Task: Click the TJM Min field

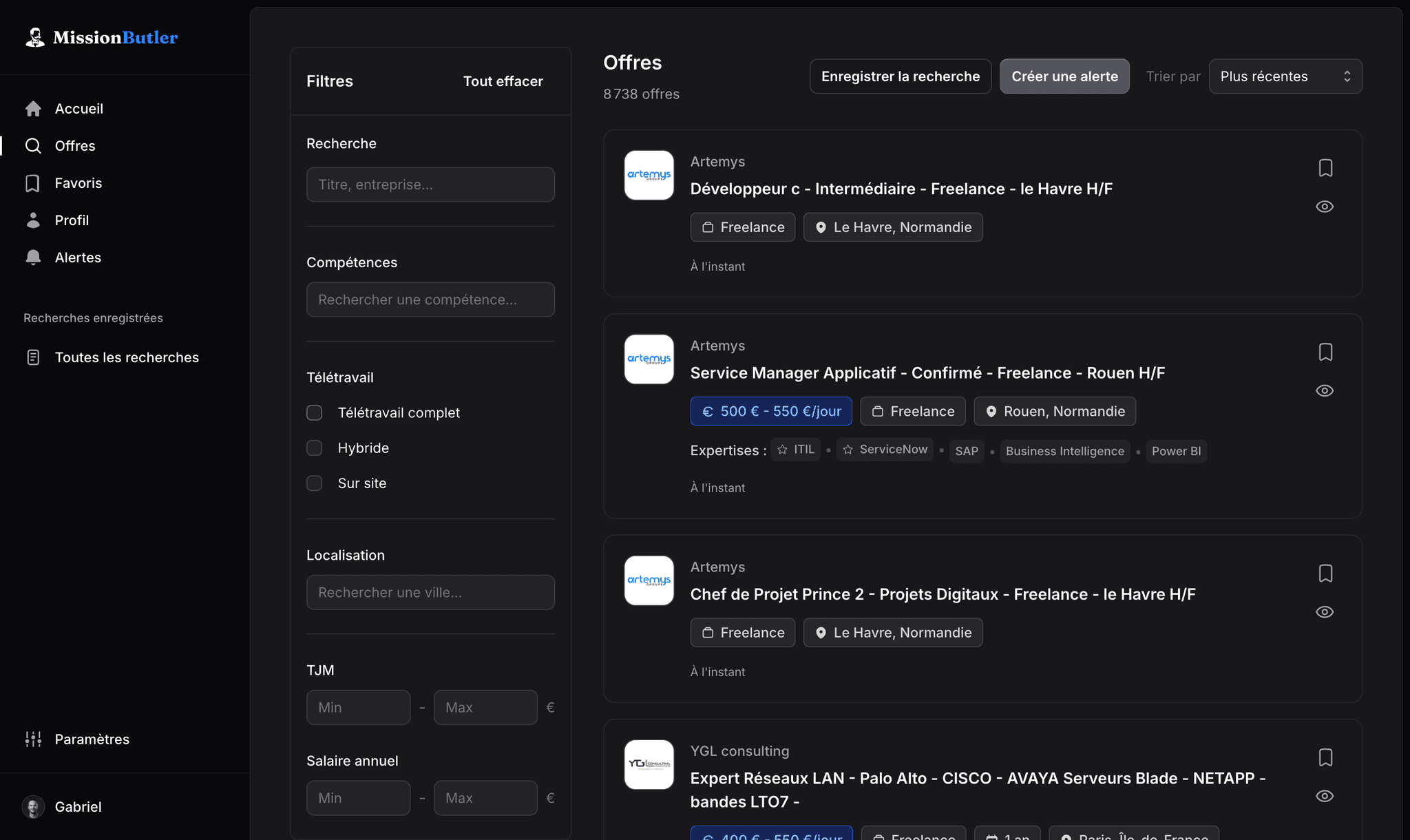Action: click(x=359, y=707)
